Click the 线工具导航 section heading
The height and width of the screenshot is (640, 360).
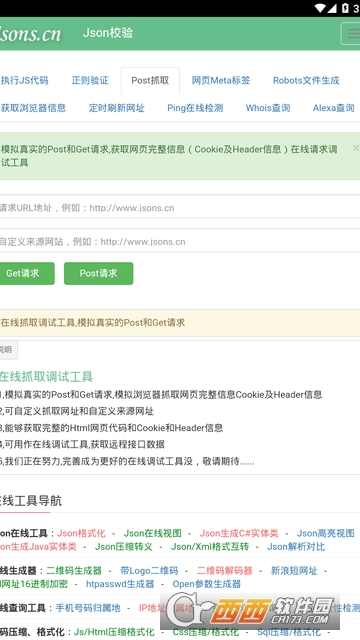[31, 500]
